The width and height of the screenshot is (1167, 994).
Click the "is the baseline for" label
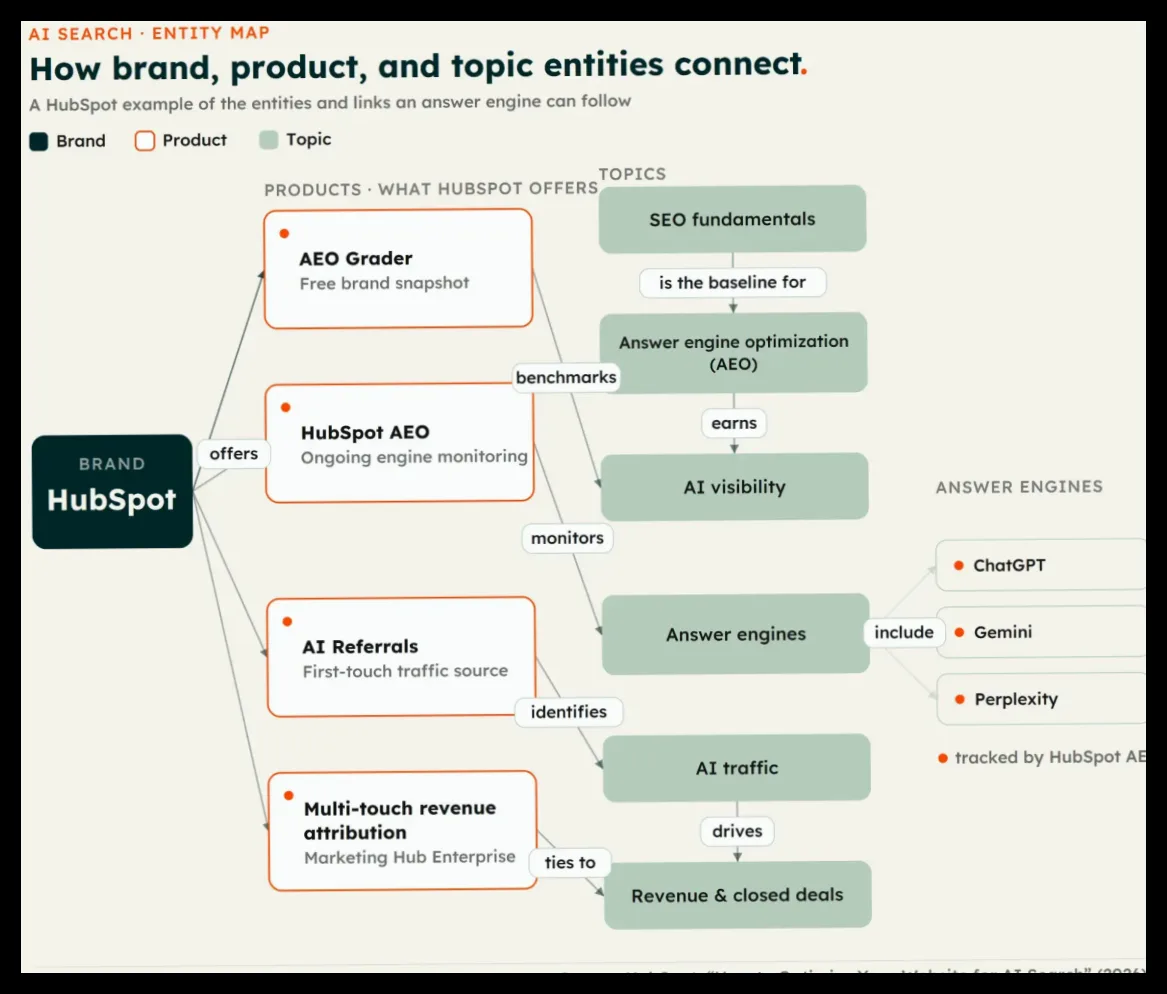(732, 283)
